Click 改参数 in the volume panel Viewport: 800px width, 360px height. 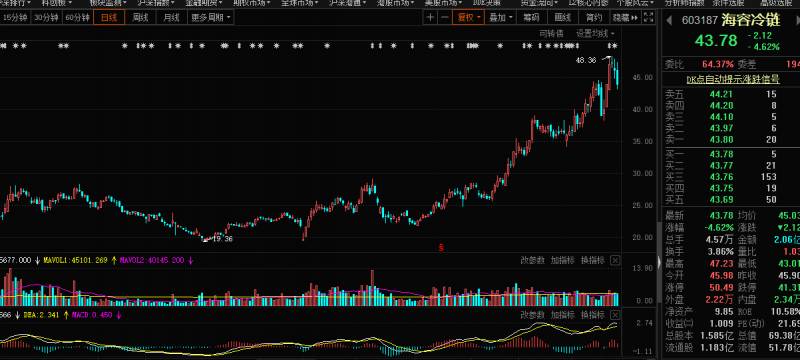tap(532, 260)
